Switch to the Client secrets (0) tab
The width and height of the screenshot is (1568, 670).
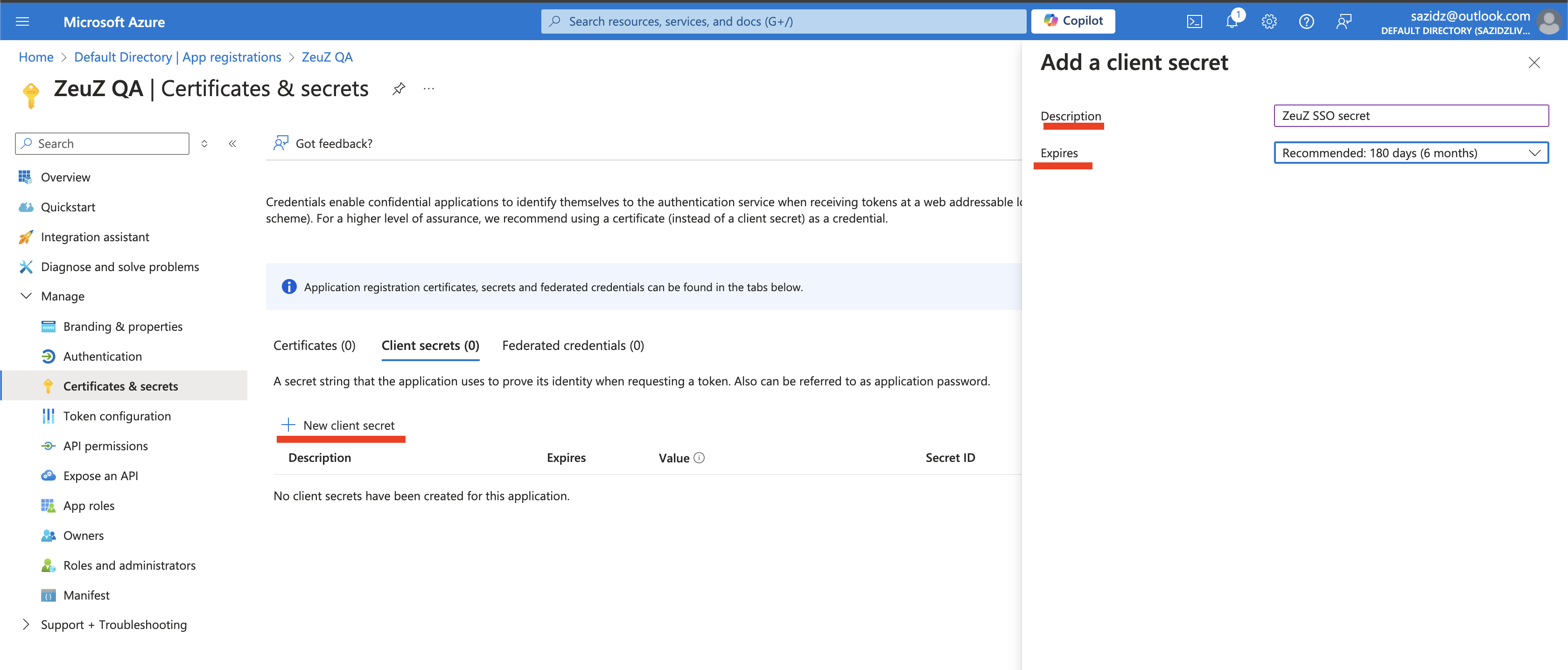coord(430,346)
